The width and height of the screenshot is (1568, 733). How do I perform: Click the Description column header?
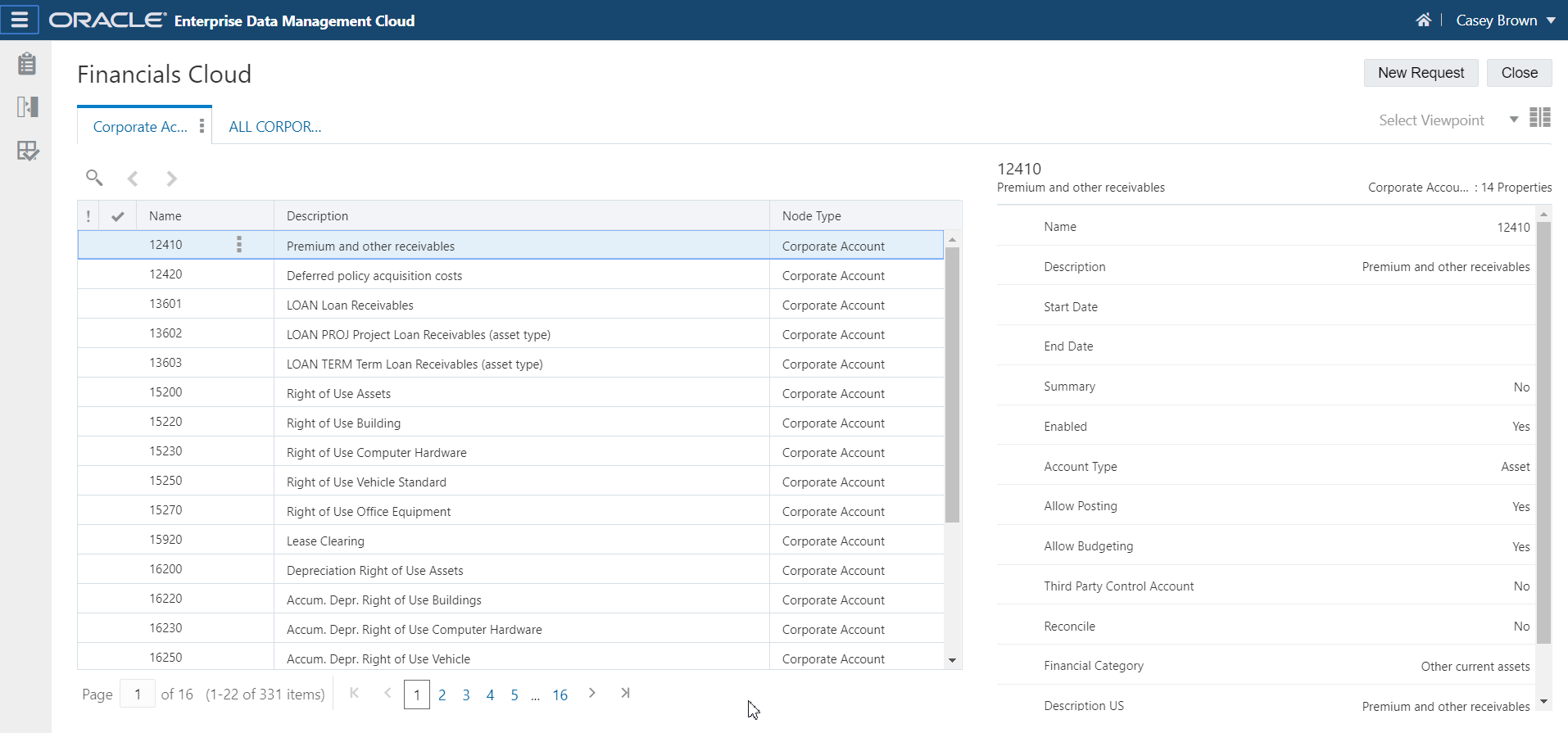coord(522,216)
